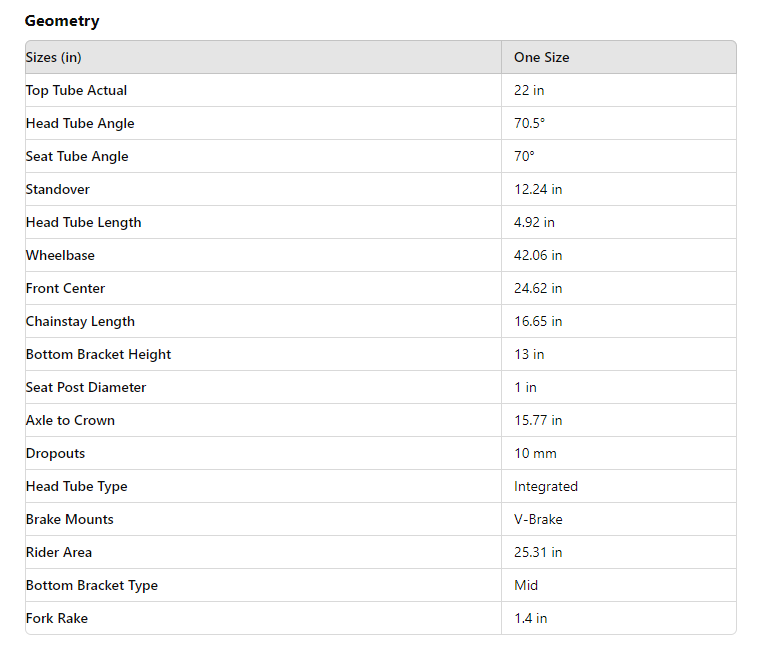This screenshot has width=759, height=651.
Task: Select the 15.77 in axle to crown value
Action: [538, 420]
